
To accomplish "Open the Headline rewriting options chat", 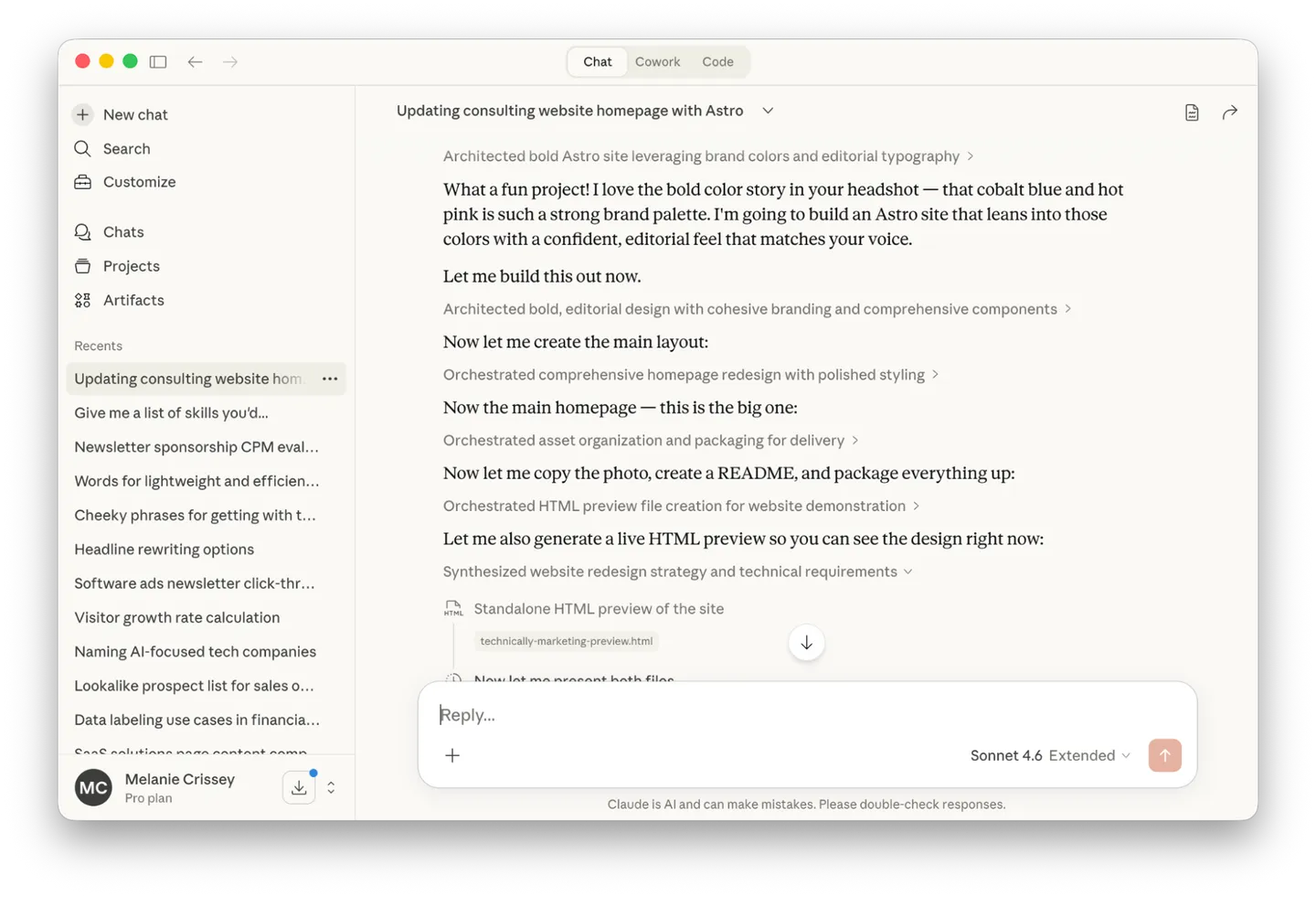I will pos(164,550).
